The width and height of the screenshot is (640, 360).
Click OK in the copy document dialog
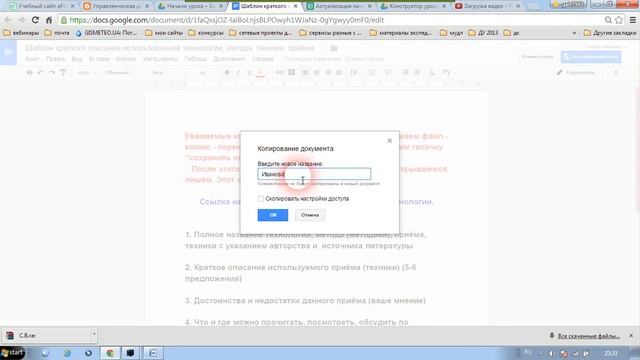pos(273,215)
